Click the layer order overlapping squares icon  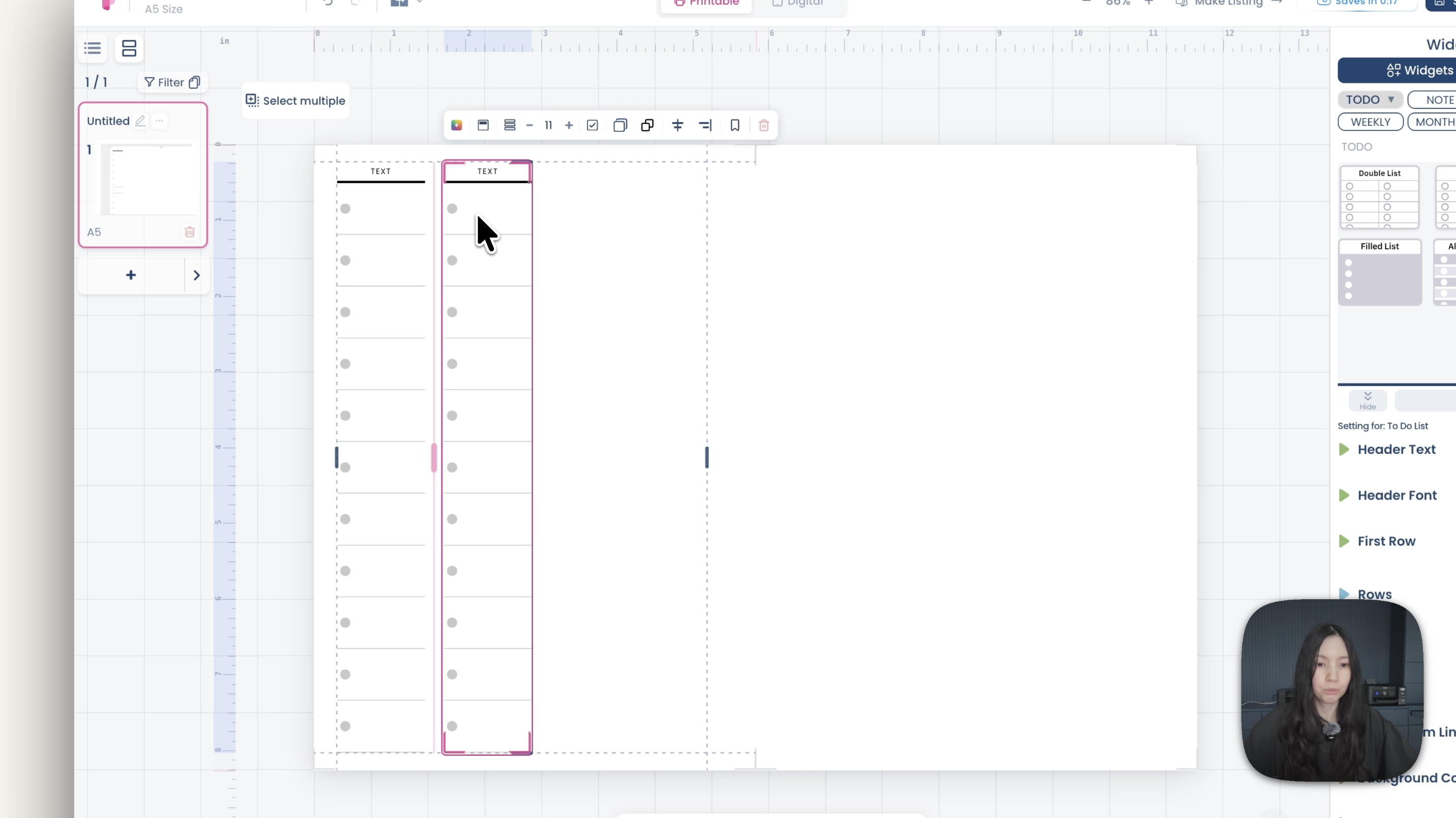[x=647, y=126]
